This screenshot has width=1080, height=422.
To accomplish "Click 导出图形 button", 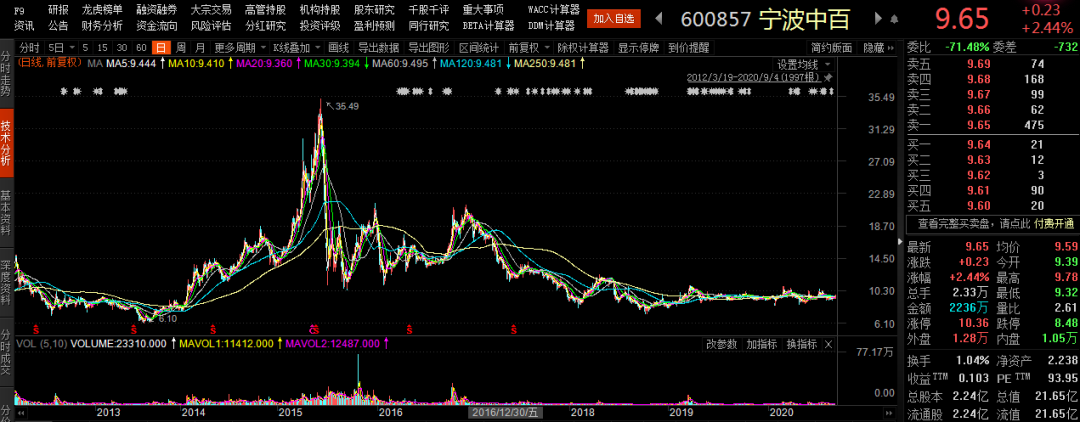I will (x=428, y=48).
